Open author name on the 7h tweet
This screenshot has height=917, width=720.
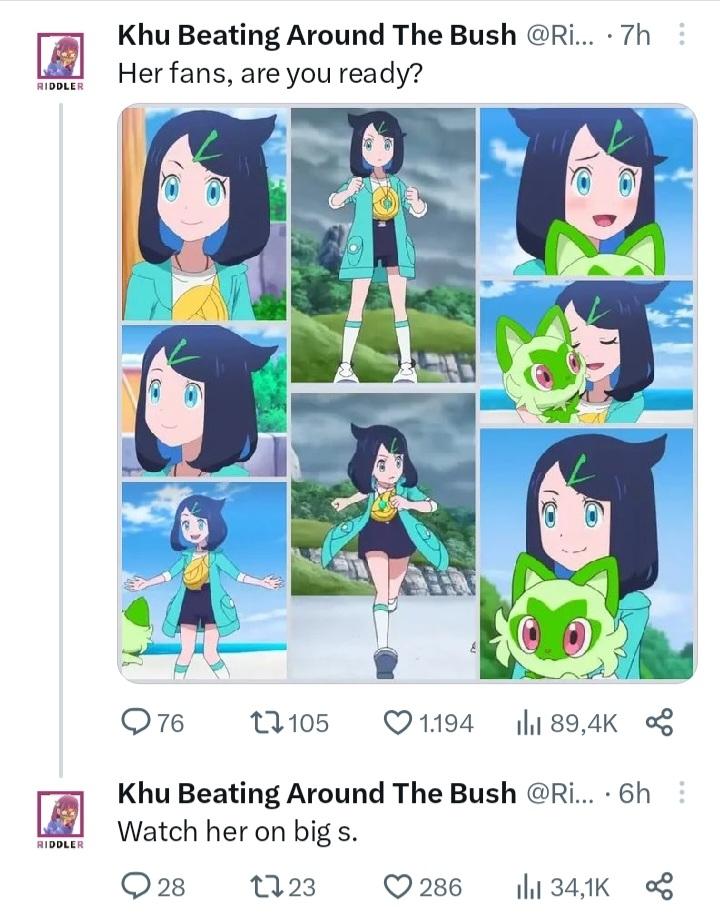click(316, 35)
